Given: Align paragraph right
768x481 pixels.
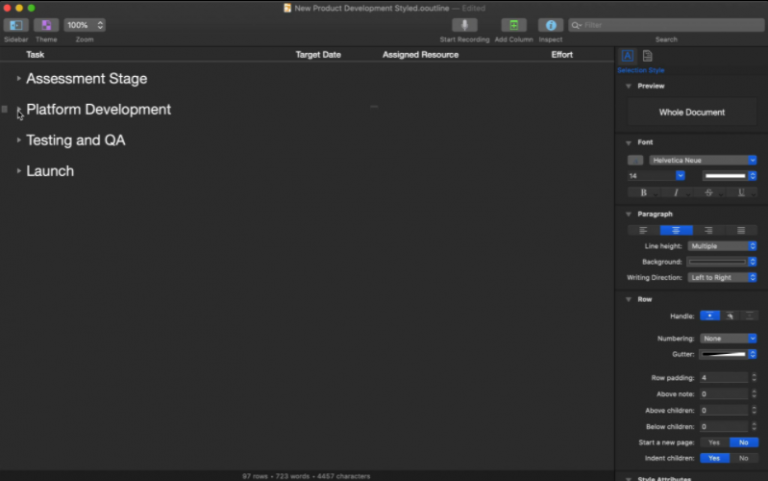Looking at the screenshot, I should (709, 230).
